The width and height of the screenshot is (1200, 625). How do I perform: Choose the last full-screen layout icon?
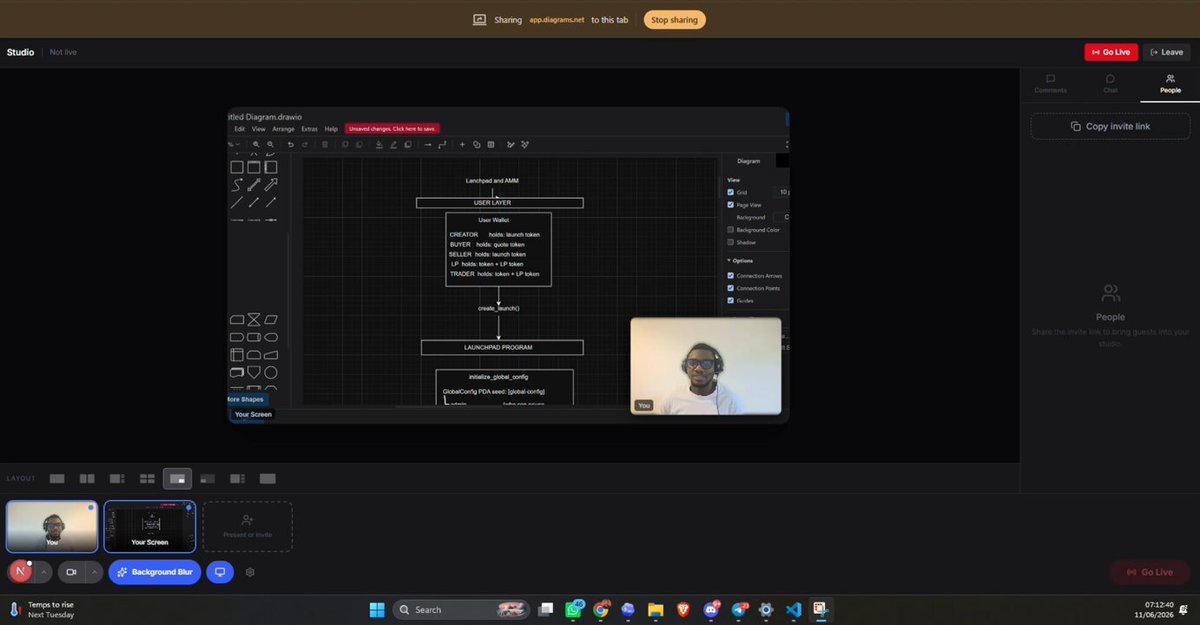click(267, 479)
